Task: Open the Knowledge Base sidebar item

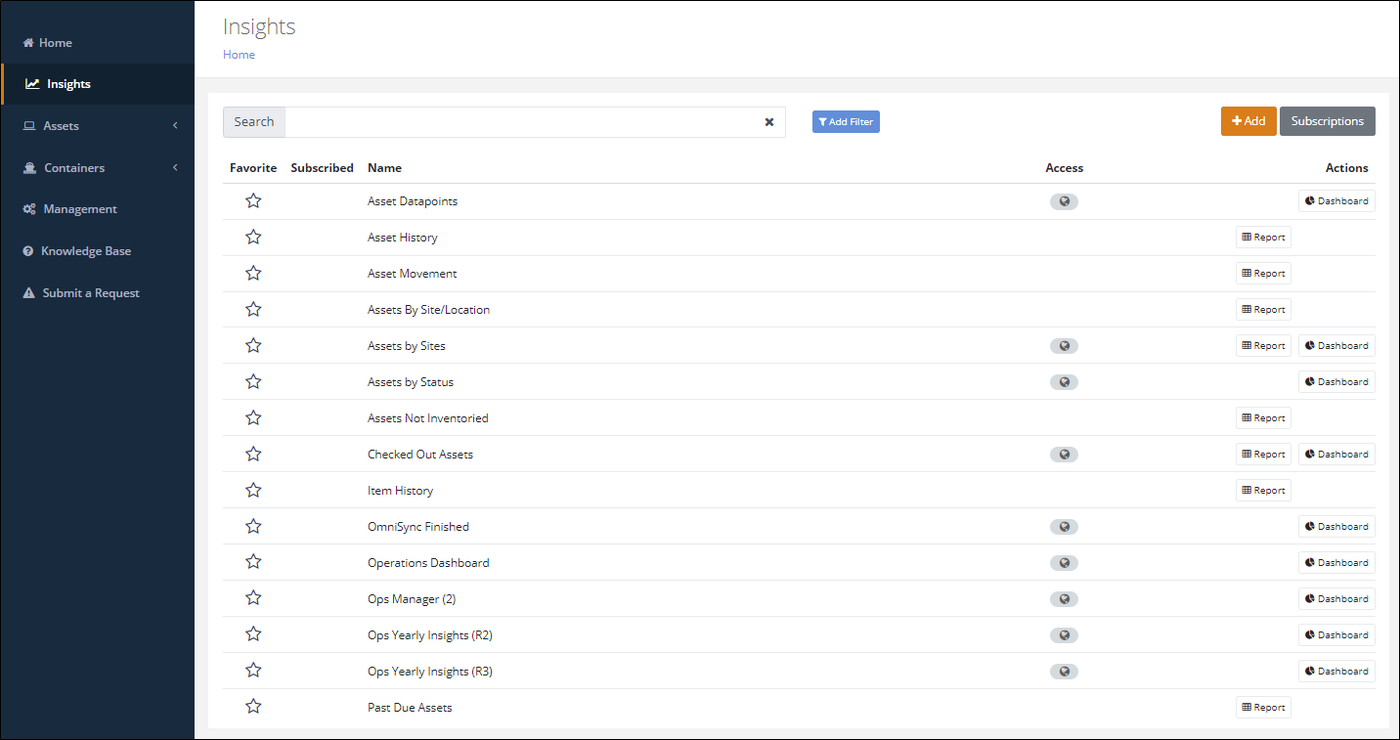Action: pos(98,251)
